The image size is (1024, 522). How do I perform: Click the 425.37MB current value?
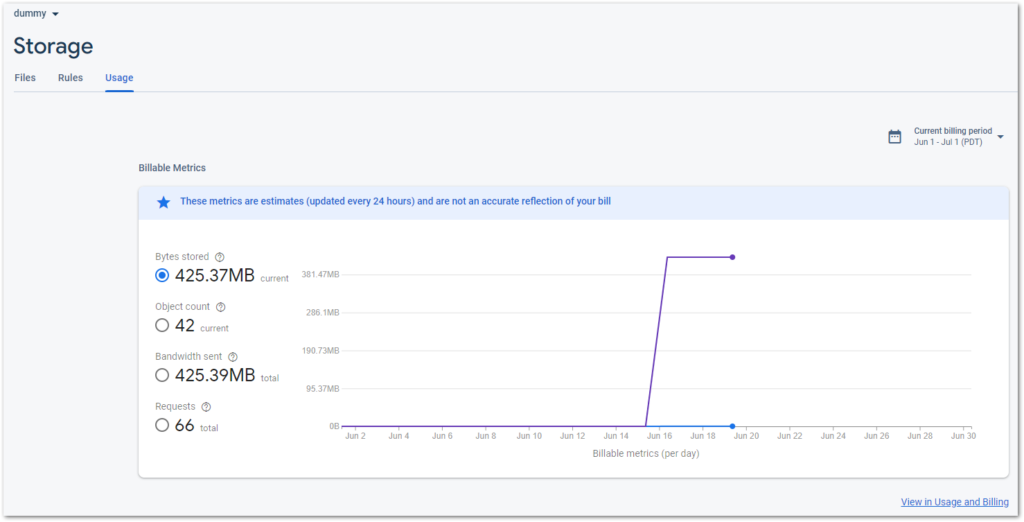click(x=215, y=276)
